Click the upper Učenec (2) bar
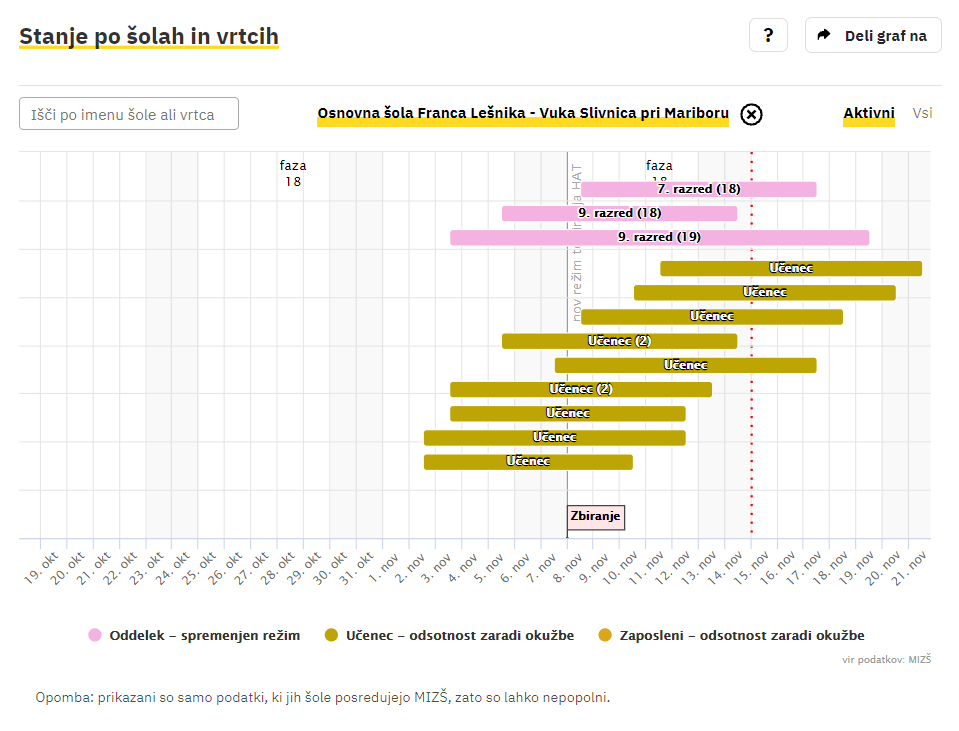Screen dimensions: 959x731 (619, 341)
